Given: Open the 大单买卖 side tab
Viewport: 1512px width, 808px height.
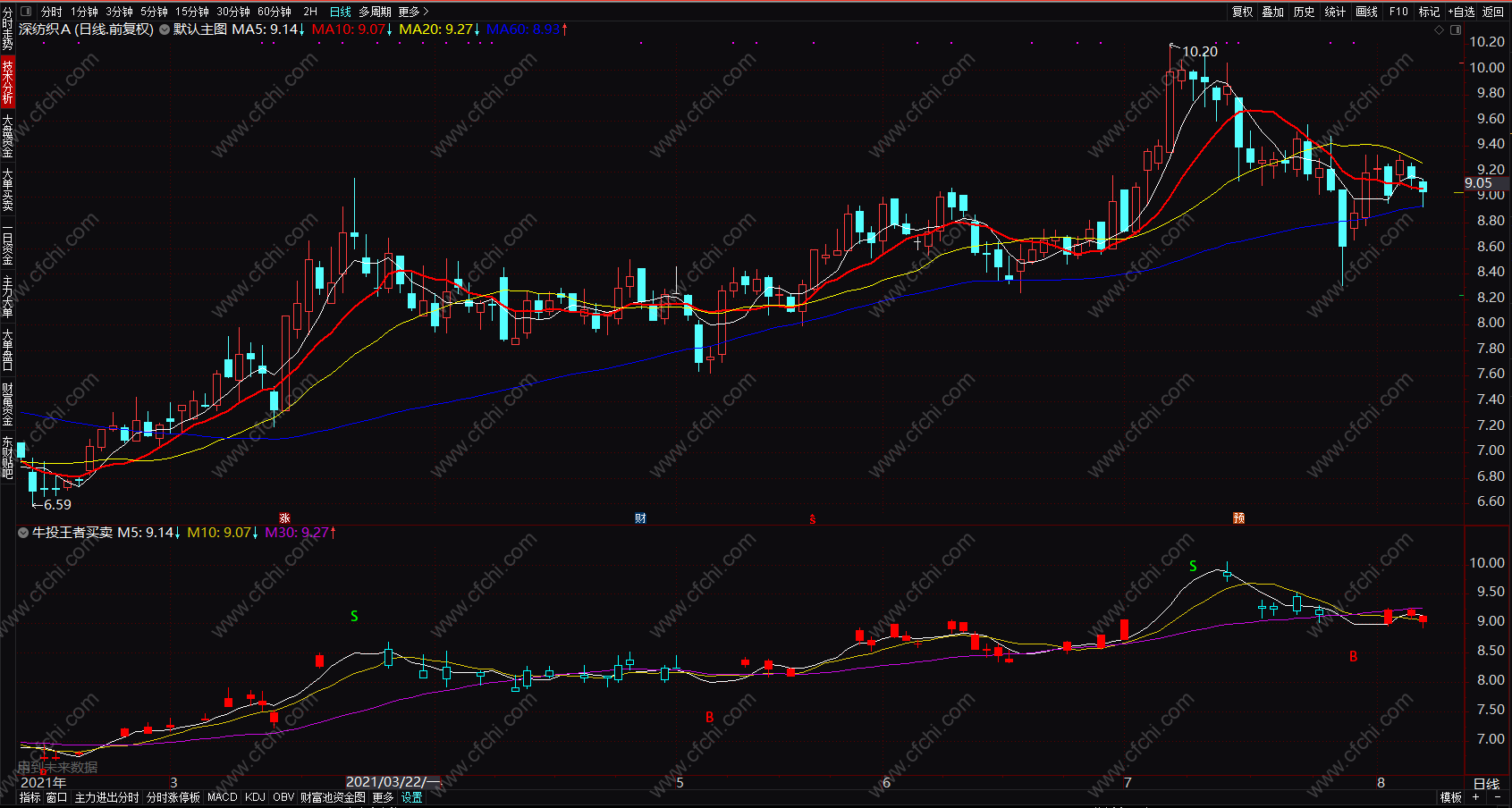Looking at the screenshot, I should pos(7,189).
